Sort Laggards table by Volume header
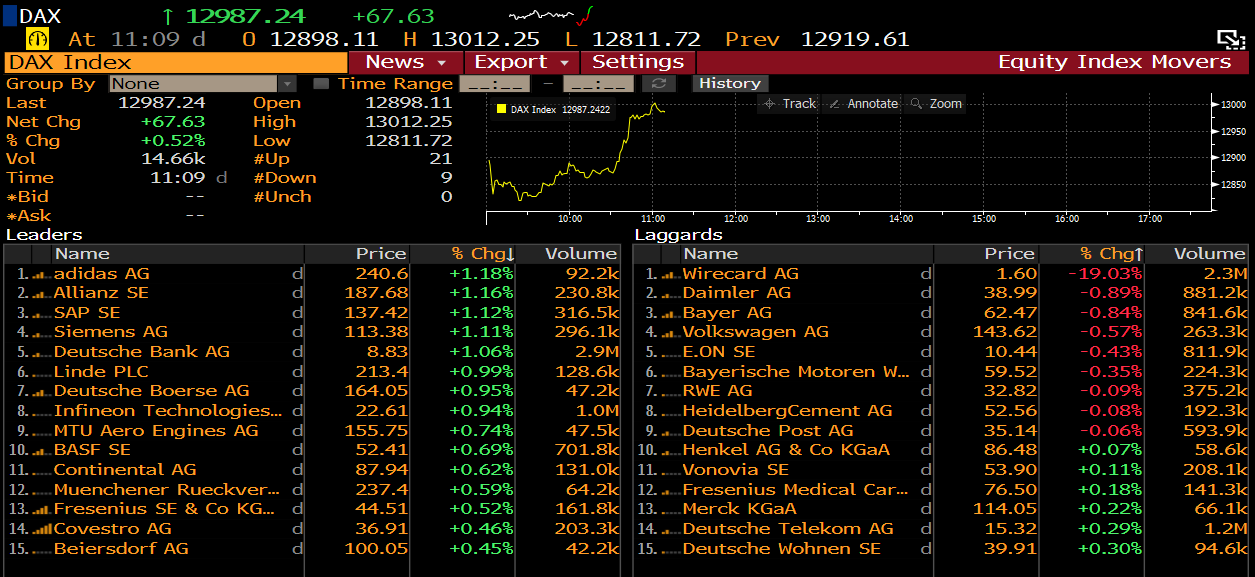Image resolution: width=1255 pixels, height=577 pixels. (1197, 254)
